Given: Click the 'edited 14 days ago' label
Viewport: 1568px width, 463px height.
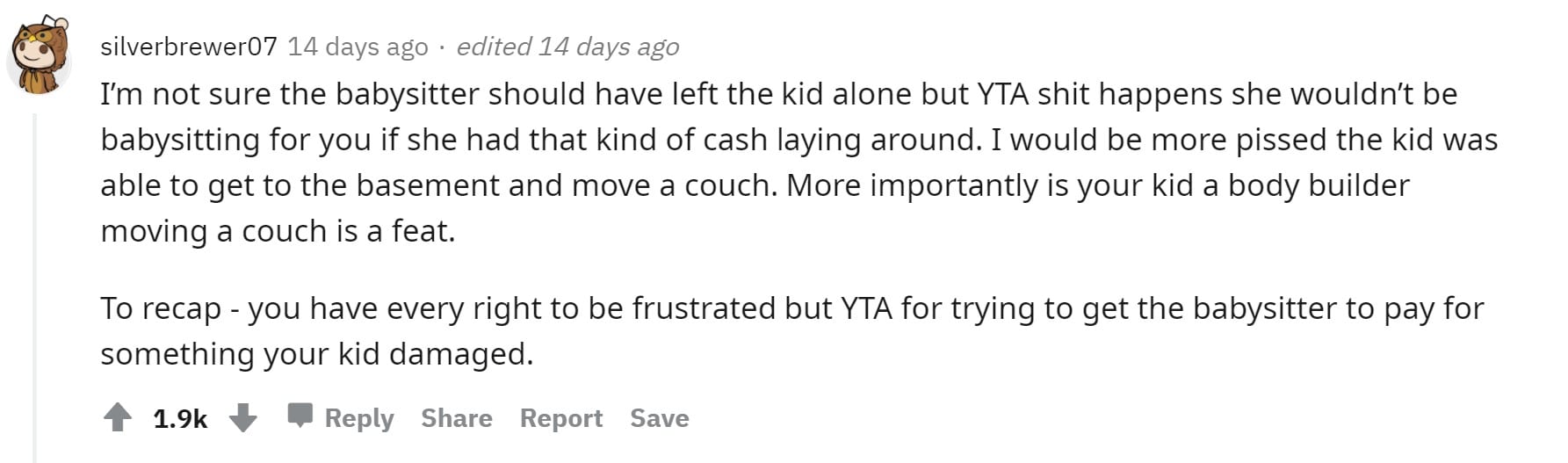Looking at the screenshot, I should [x=567, y=47].
